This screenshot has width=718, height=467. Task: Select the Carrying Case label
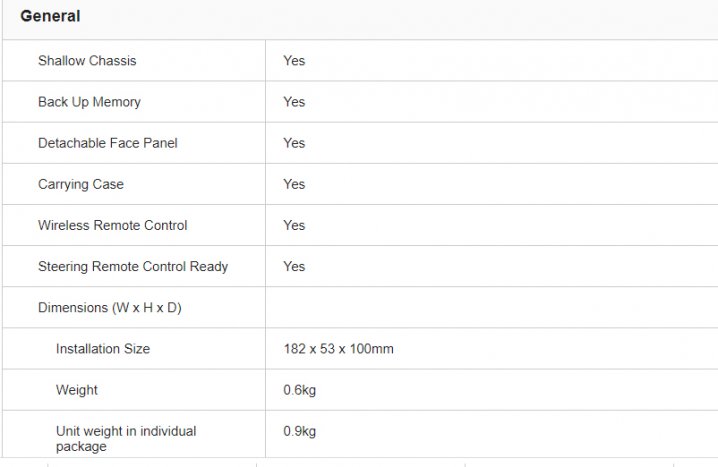[x=81, y=184]
